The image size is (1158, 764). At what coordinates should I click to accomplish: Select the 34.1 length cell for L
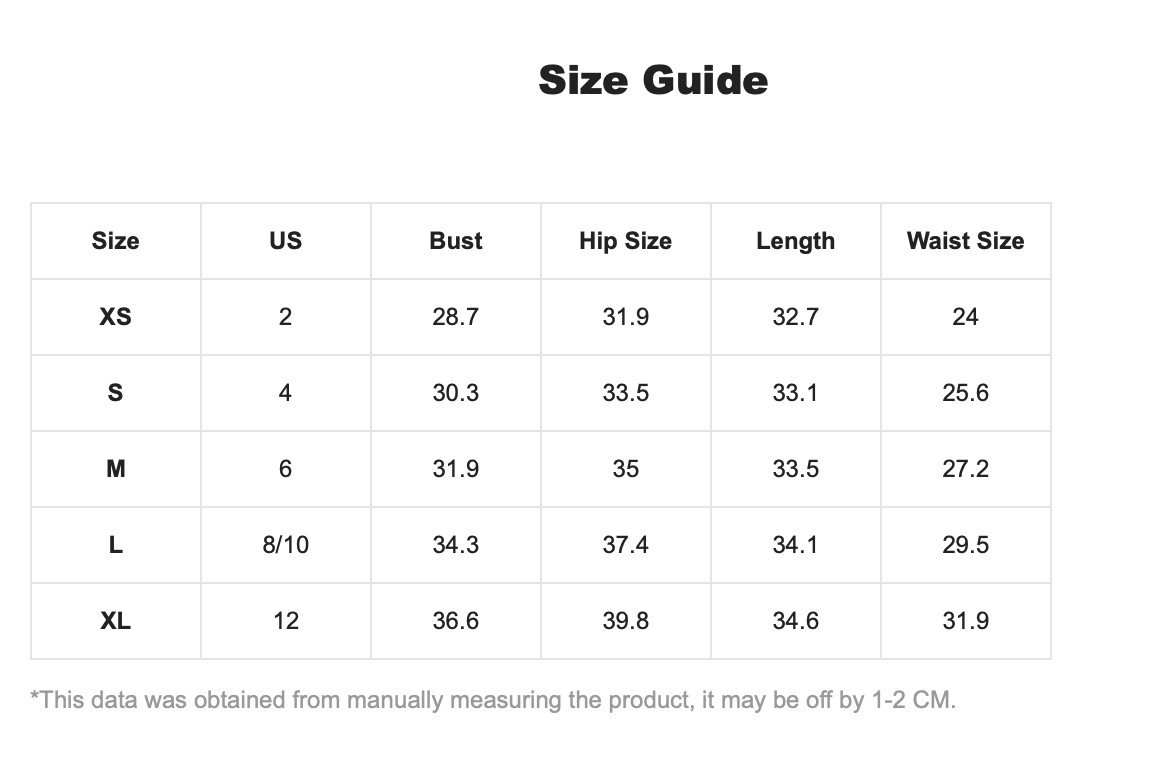(795, 545)
